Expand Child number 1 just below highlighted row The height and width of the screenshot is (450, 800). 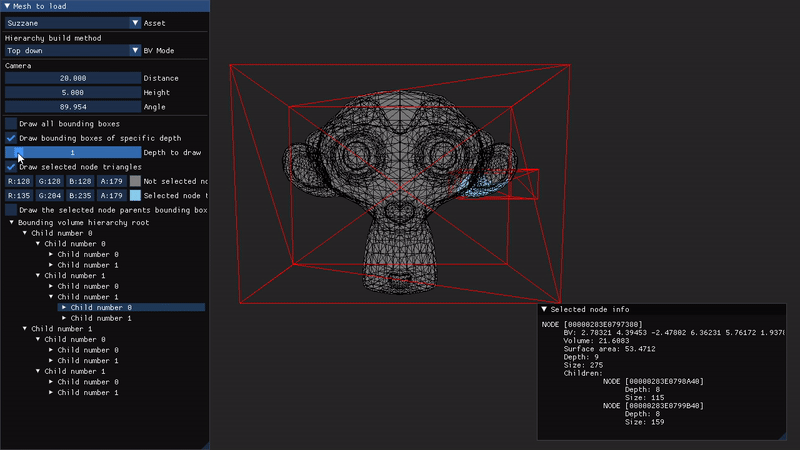[64, 318]
